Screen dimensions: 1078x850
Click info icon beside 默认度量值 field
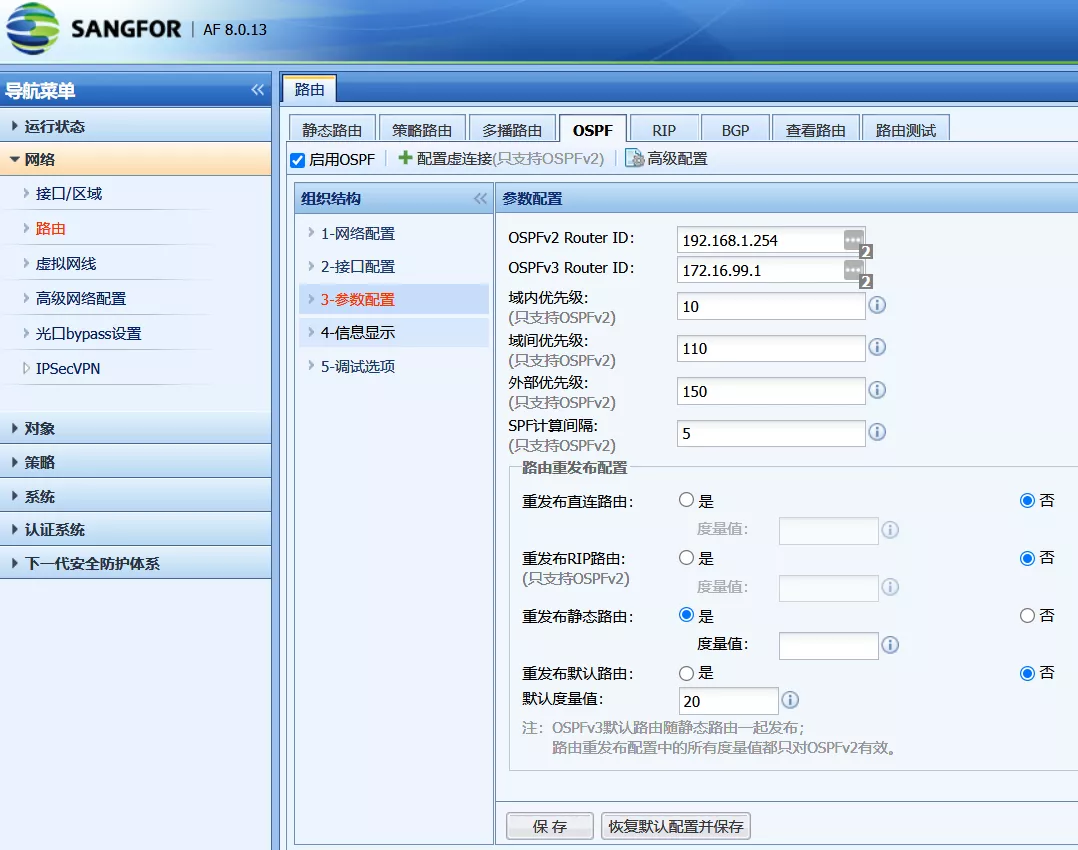(x=790, y=700)
